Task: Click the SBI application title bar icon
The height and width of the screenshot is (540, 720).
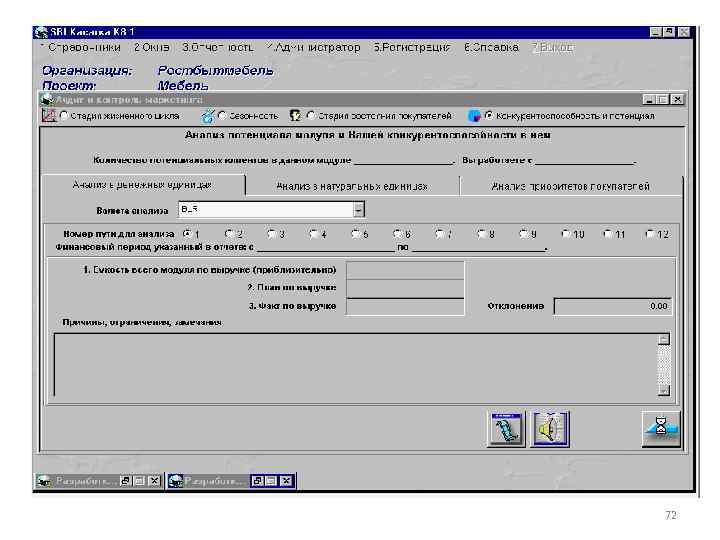Action: [x=41, y=32]
